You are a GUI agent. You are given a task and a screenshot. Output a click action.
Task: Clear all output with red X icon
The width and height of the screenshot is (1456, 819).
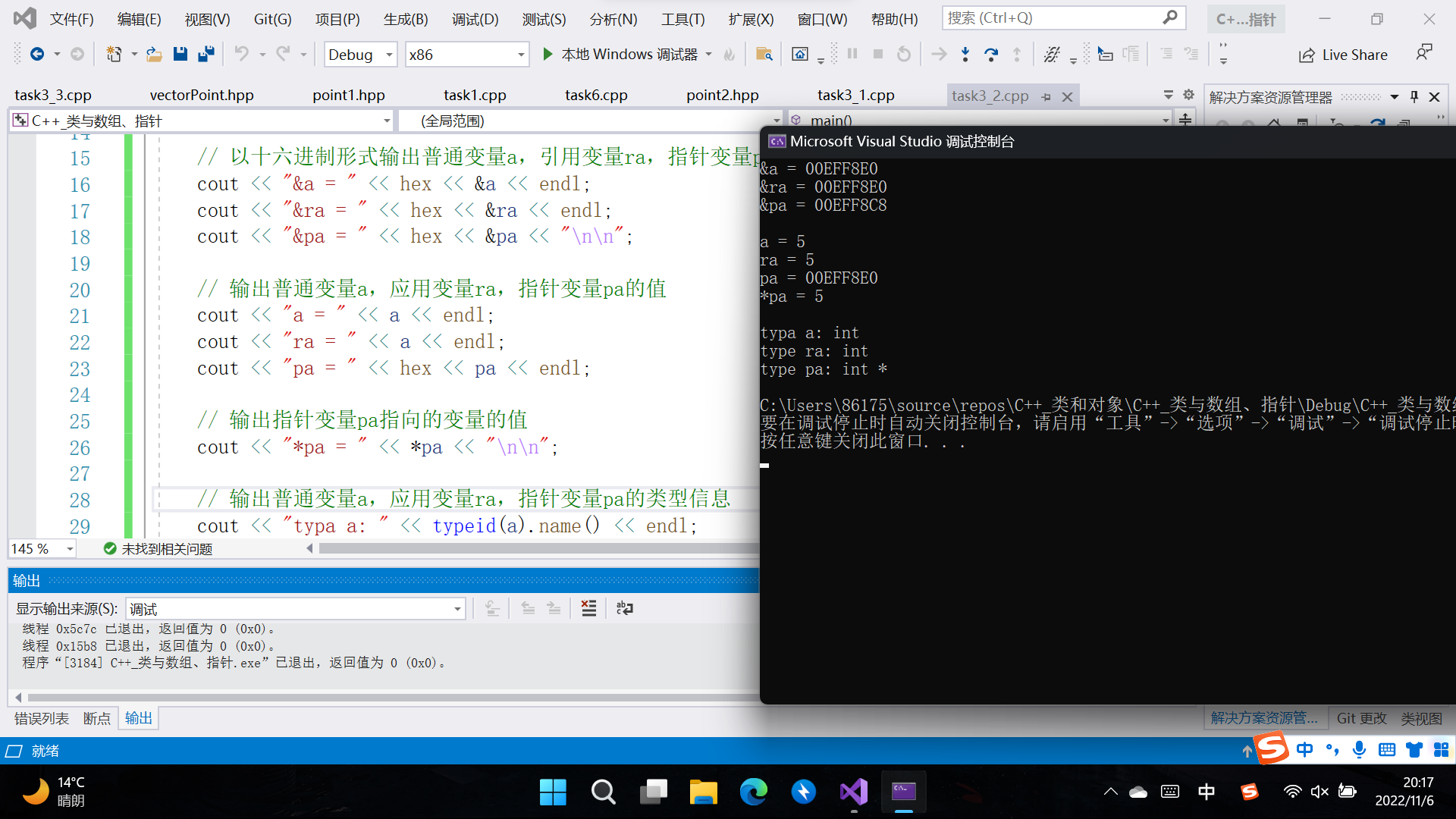point(588,608)
